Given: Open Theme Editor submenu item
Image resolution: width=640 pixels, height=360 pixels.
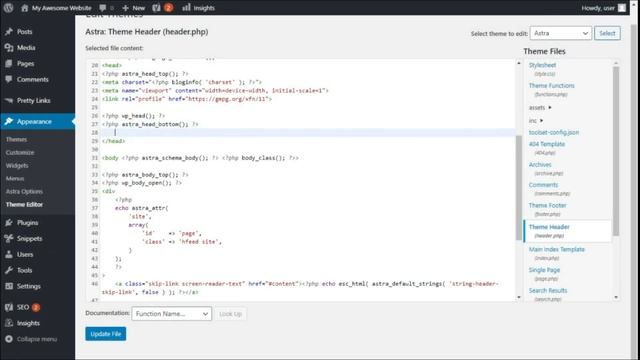Looking at the screenshot, I should pos(24,204).
